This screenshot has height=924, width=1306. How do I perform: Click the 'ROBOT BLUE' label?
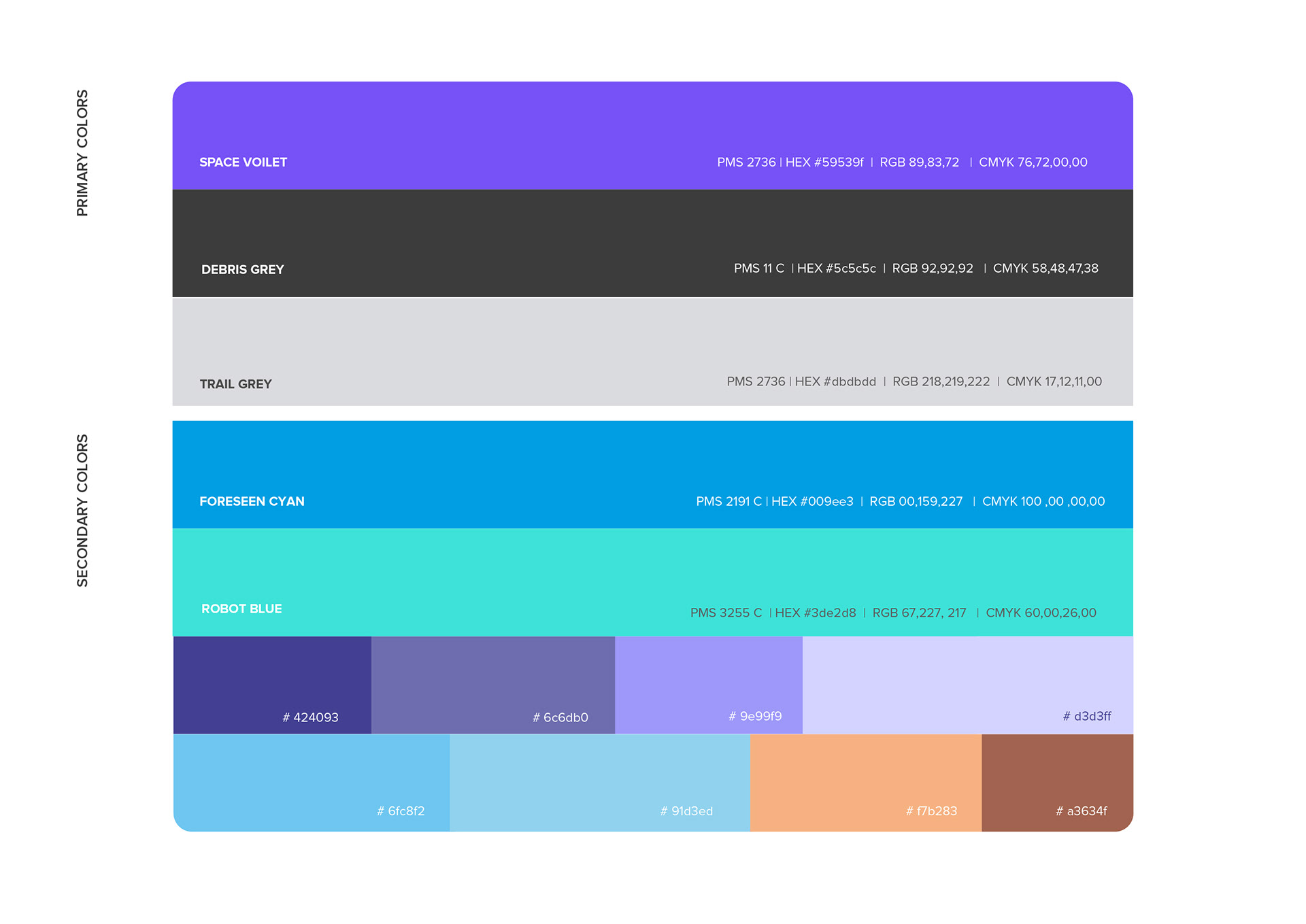click(x=241, y=609)
